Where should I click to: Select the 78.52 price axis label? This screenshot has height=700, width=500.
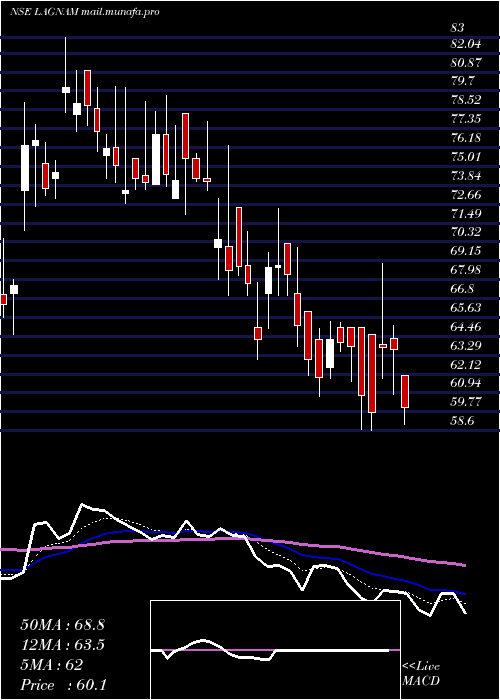click(466, 100)
